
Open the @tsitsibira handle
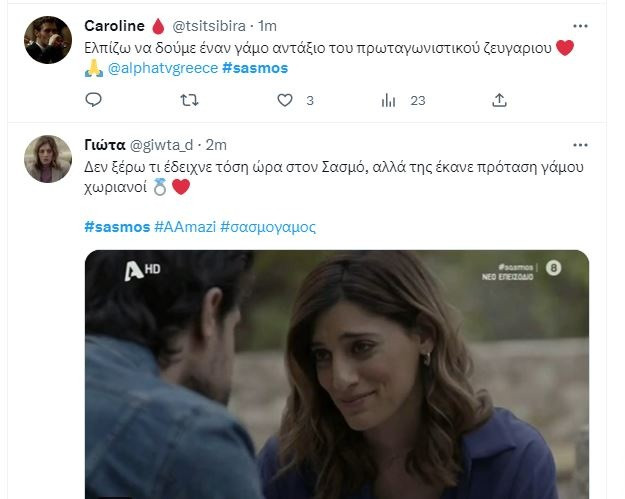tap(209, 26)
